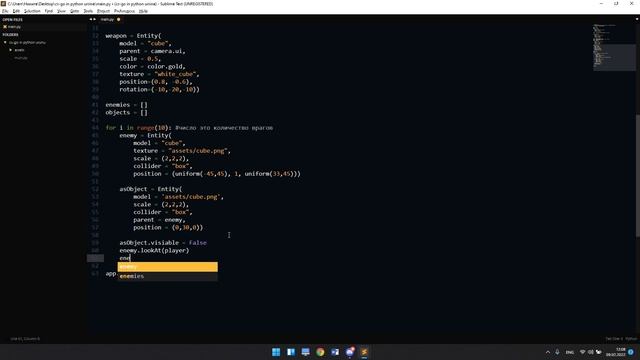This screenshot has height=360, width=640.
Task: Open the Goto menu
Action: (x=74, y=11)
